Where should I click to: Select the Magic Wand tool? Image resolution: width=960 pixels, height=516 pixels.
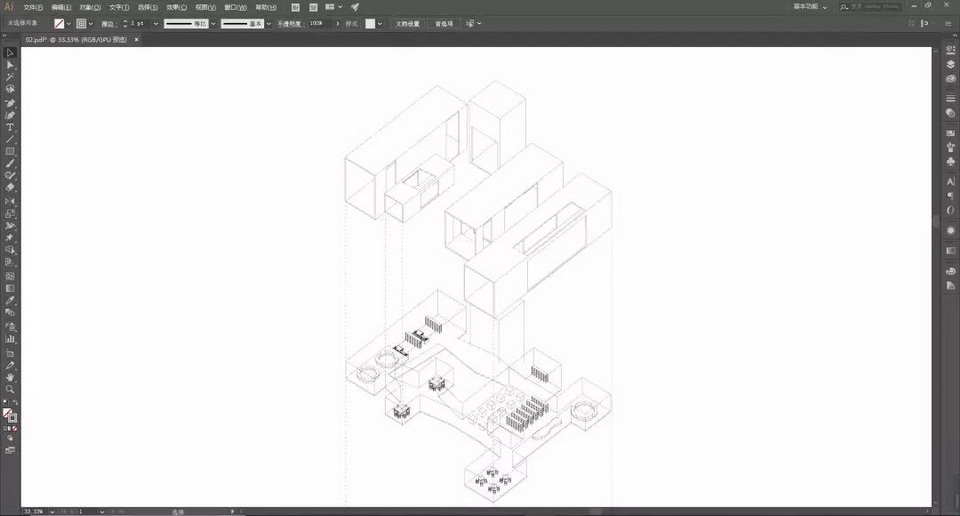pos(10,77)
